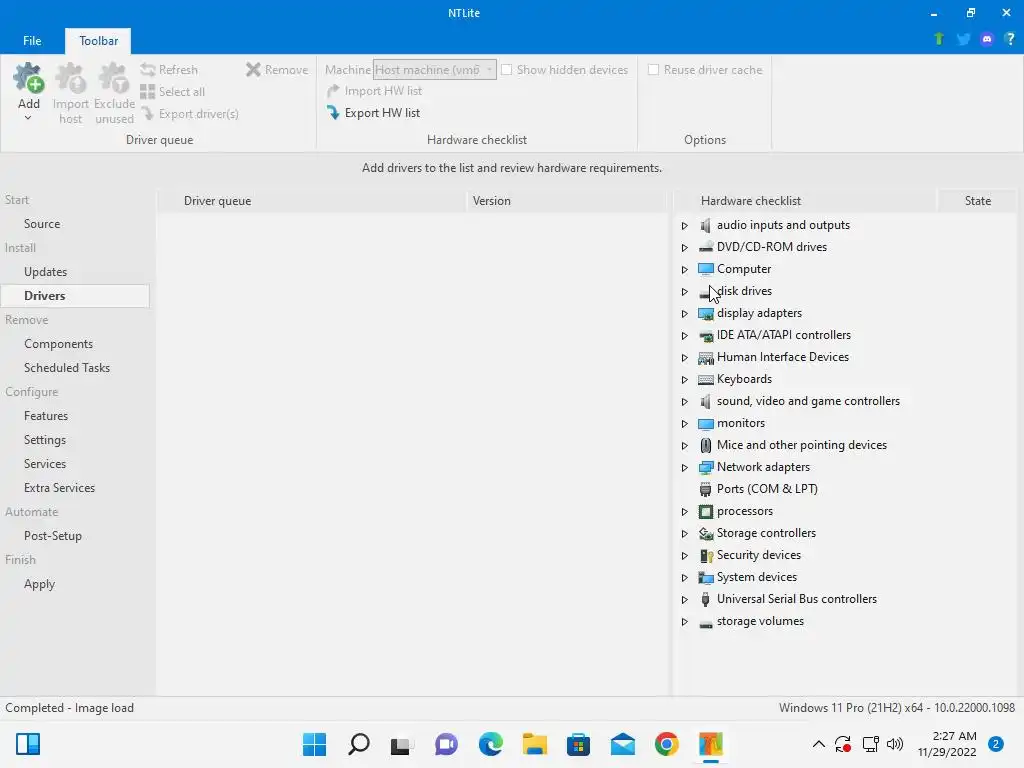Open the Components page

pyautogui.click(x=58, y=344)
